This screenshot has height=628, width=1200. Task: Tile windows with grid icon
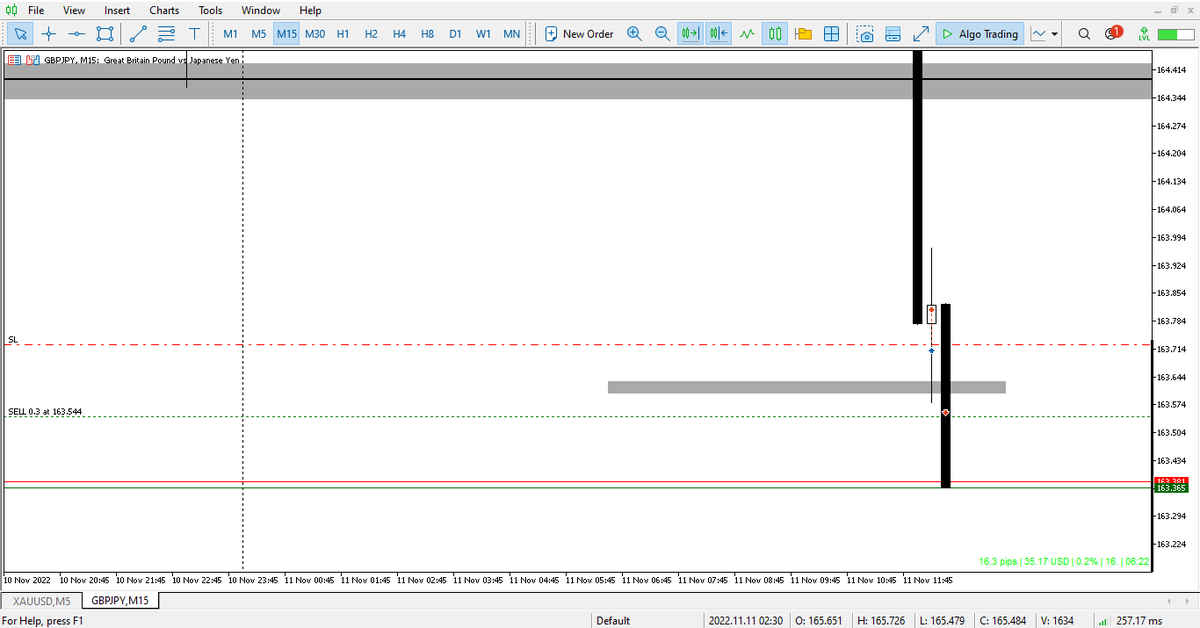[x=831, y=33]
